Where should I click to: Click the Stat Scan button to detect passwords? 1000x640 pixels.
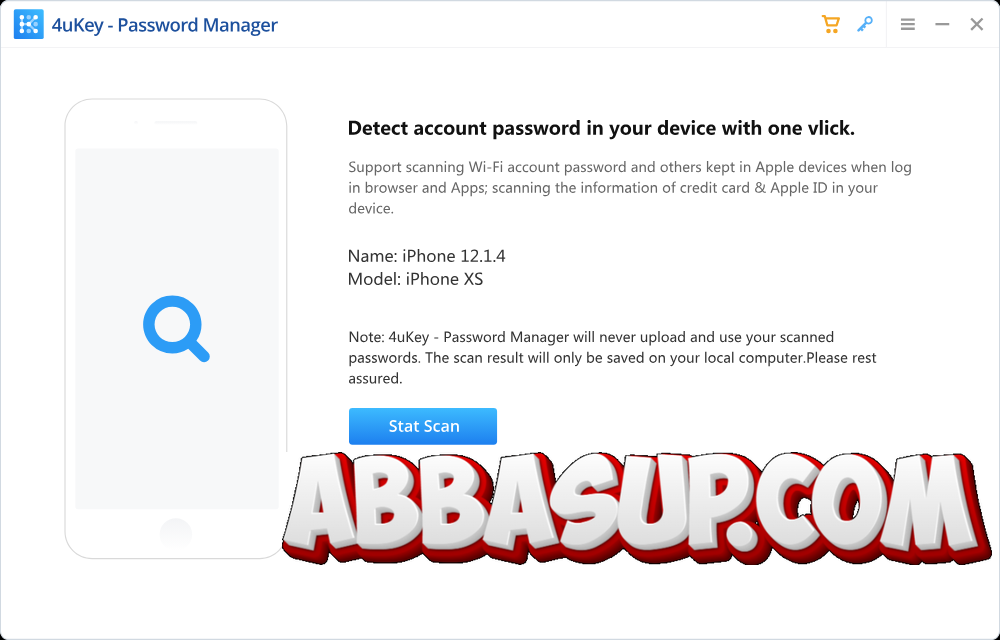(x=422, y=425)
